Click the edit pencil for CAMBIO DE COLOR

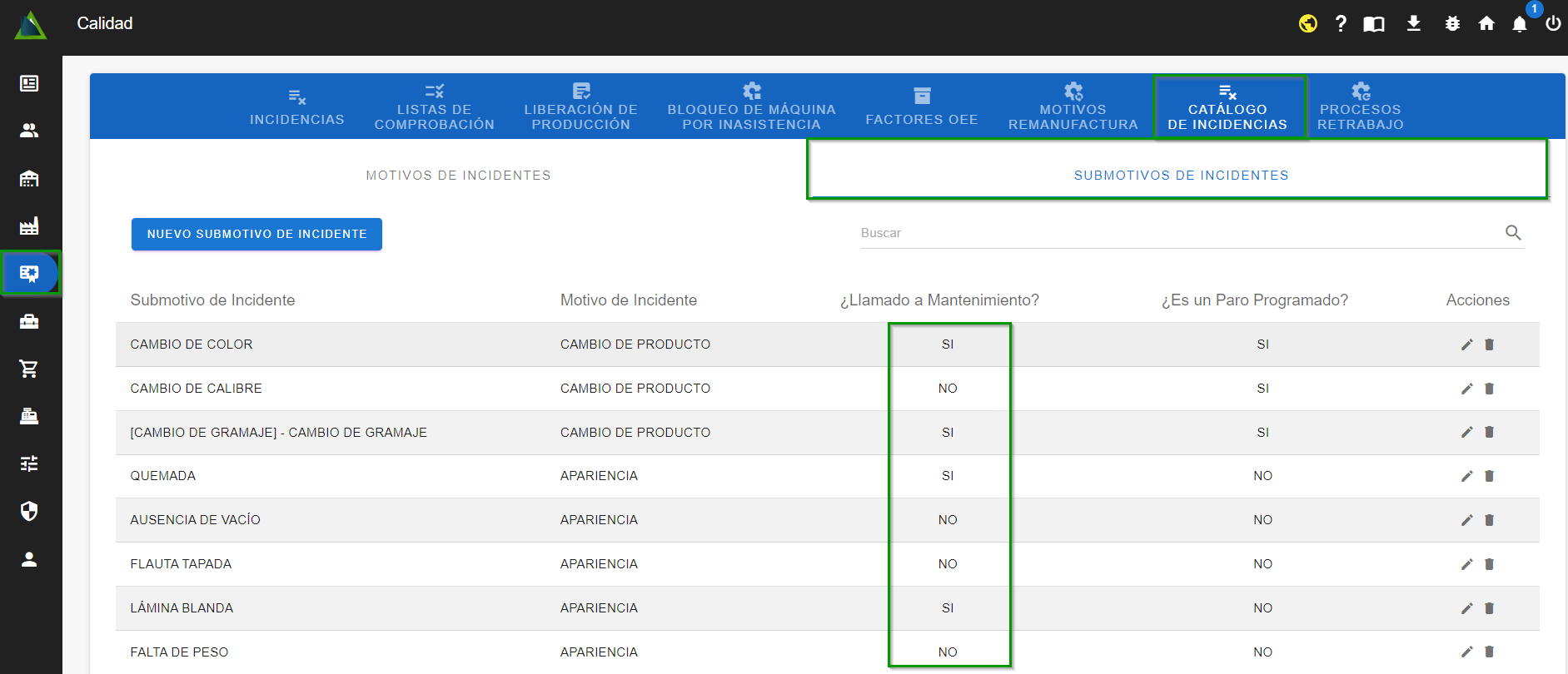(x=1466, y=344)
